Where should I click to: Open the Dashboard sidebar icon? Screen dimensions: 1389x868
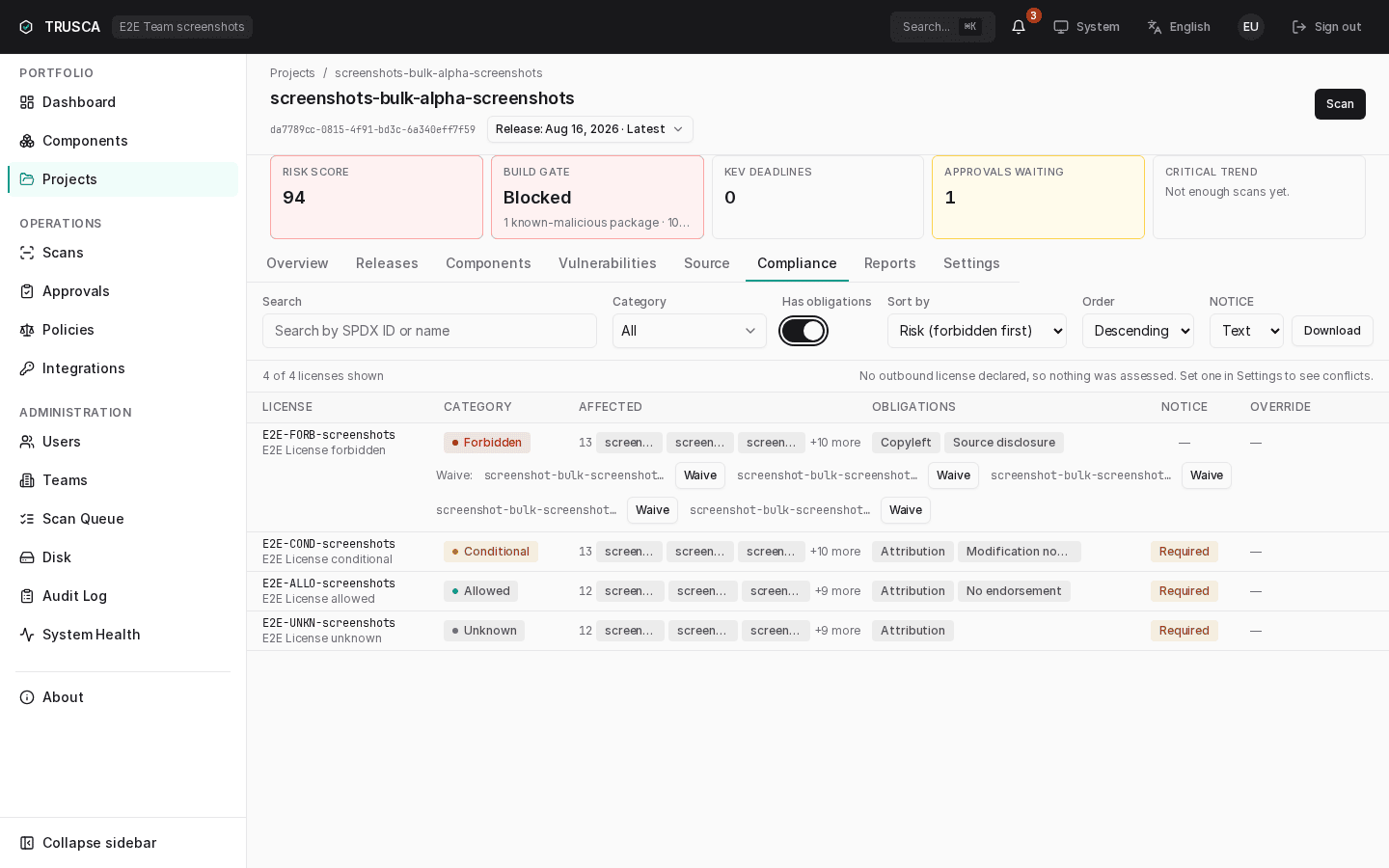(27, 102)
